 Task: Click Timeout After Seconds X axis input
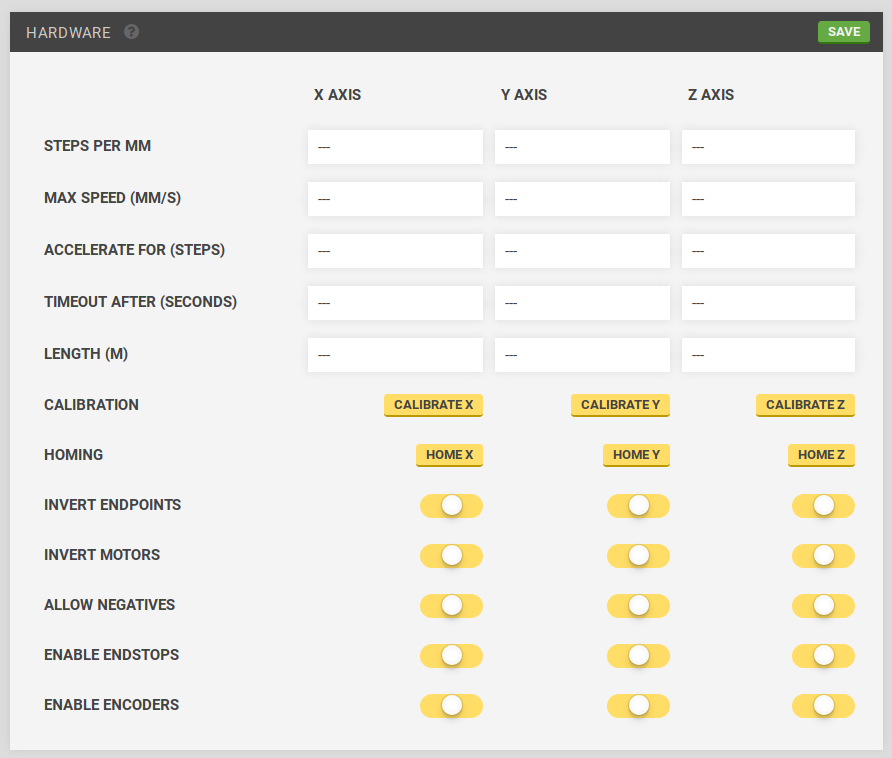click(395, 303)
